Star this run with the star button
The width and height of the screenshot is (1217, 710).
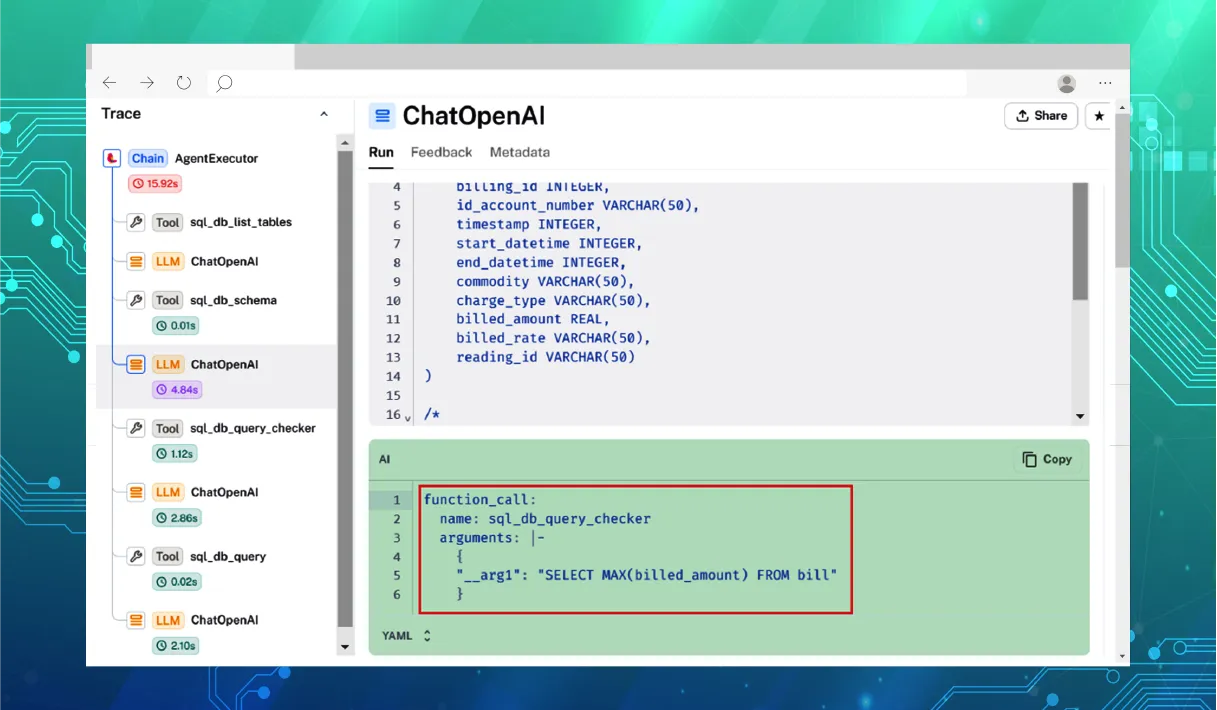(1099, 116)
